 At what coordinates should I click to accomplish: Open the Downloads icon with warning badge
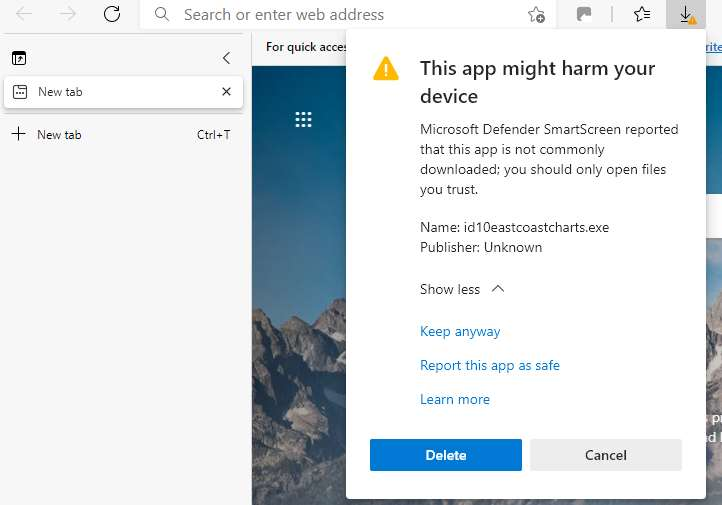pos(686,15)
